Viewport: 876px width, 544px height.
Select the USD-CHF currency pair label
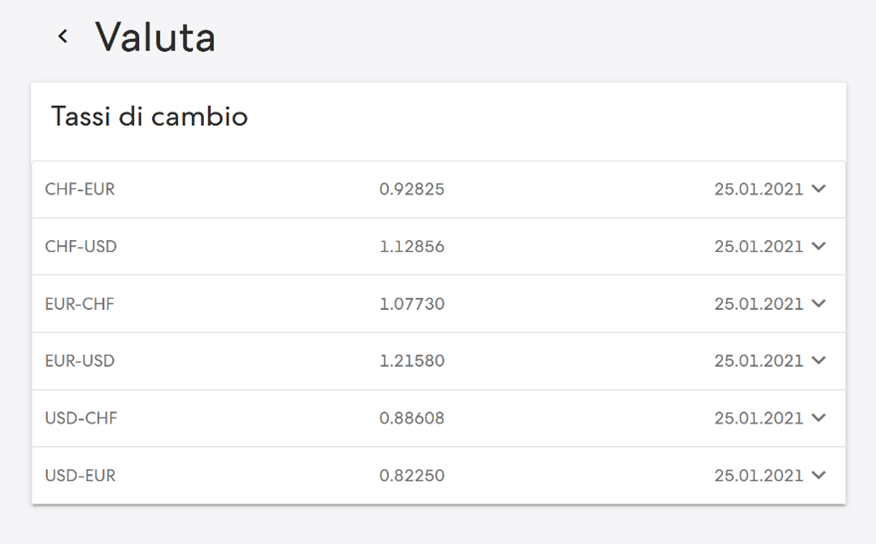pos(81,418)
